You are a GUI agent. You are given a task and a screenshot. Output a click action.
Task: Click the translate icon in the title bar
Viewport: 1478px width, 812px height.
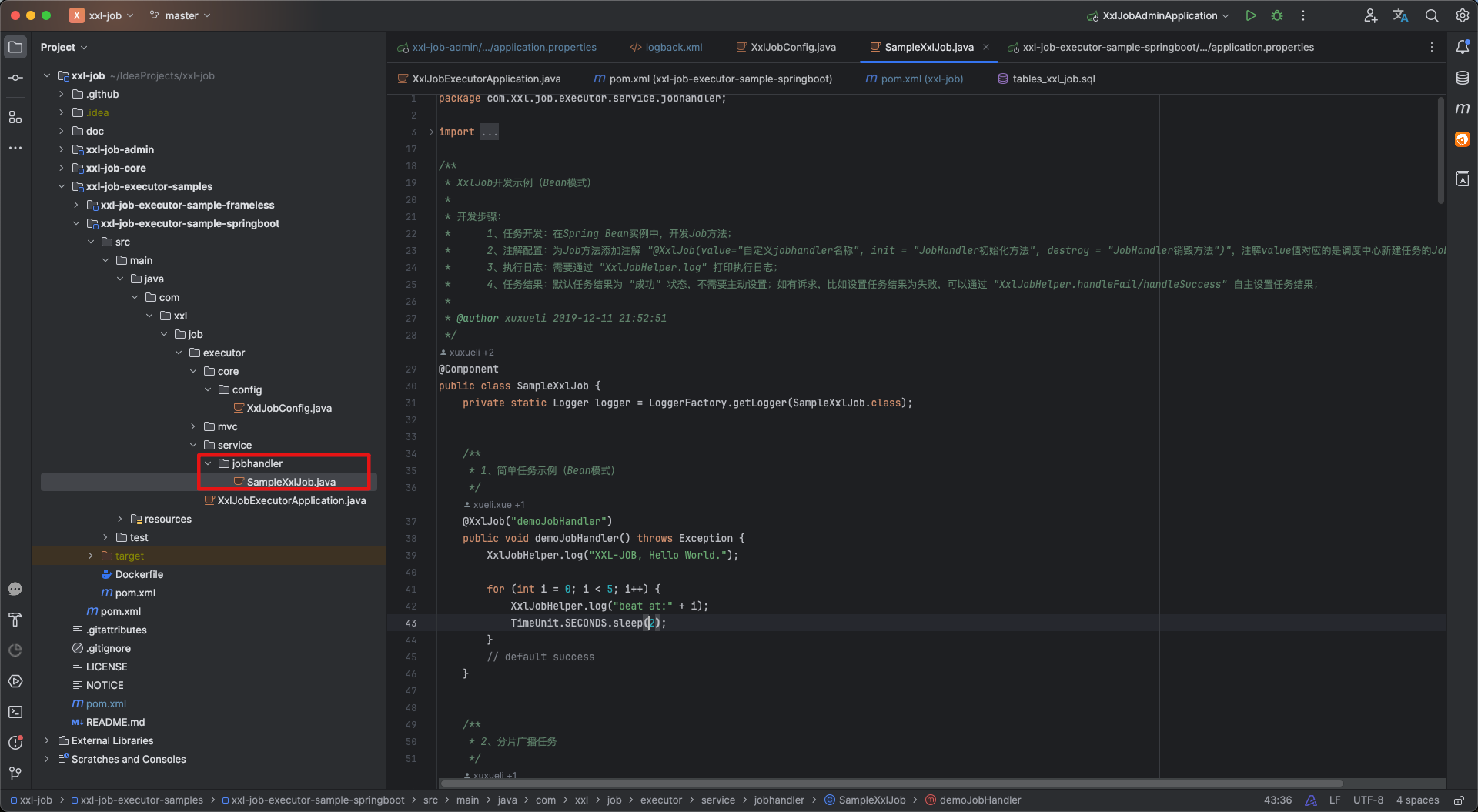(1401, 15)
